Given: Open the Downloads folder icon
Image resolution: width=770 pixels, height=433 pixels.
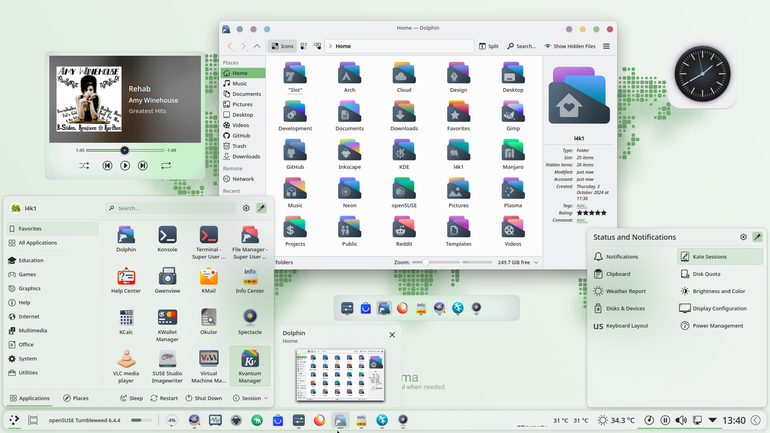Looking at the screenshot, I should click(x=404, y=116).
